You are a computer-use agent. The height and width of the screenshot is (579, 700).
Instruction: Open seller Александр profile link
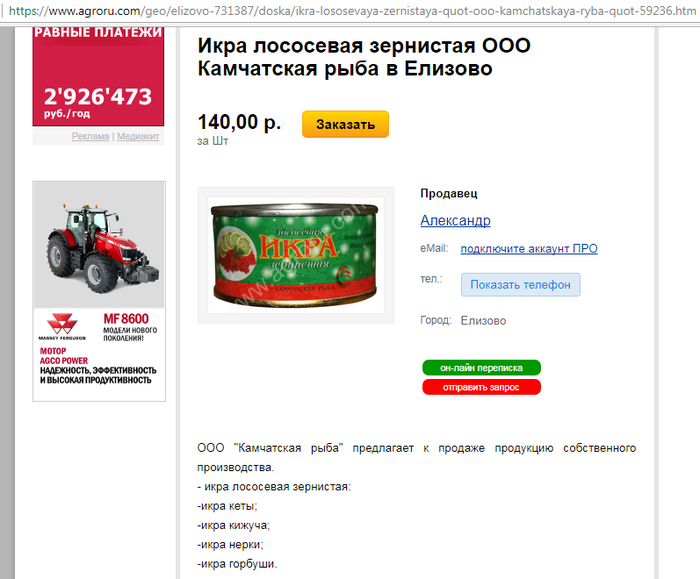point(455,221)
